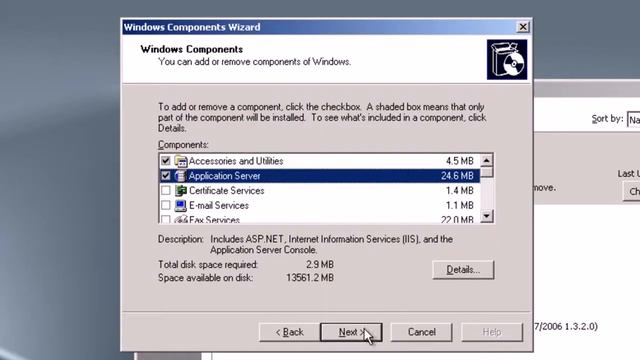Enable the E-mail Services checkbox
The height and width of the screenshot is (360, 640).
165,205
